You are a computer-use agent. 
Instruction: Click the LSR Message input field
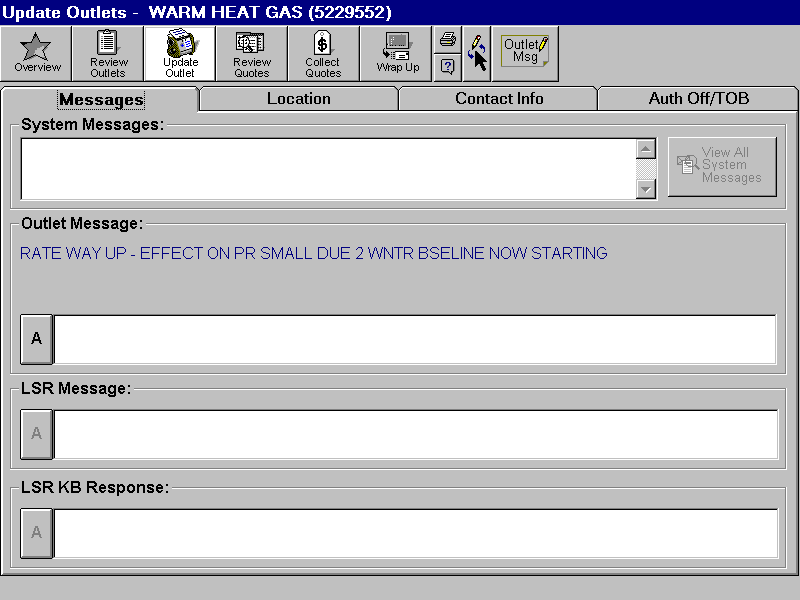coord(416,434)
